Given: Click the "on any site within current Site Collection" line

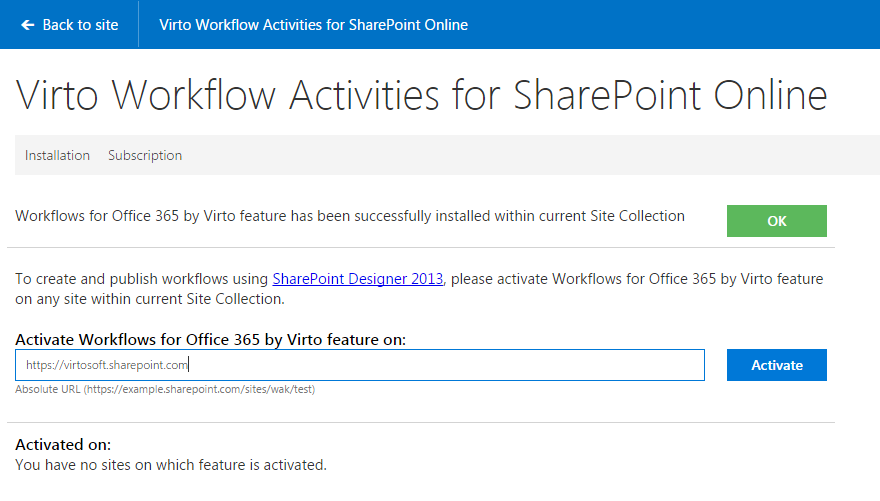Looking at the screenshot, I should pyautogui.click(x=150, y=299).
